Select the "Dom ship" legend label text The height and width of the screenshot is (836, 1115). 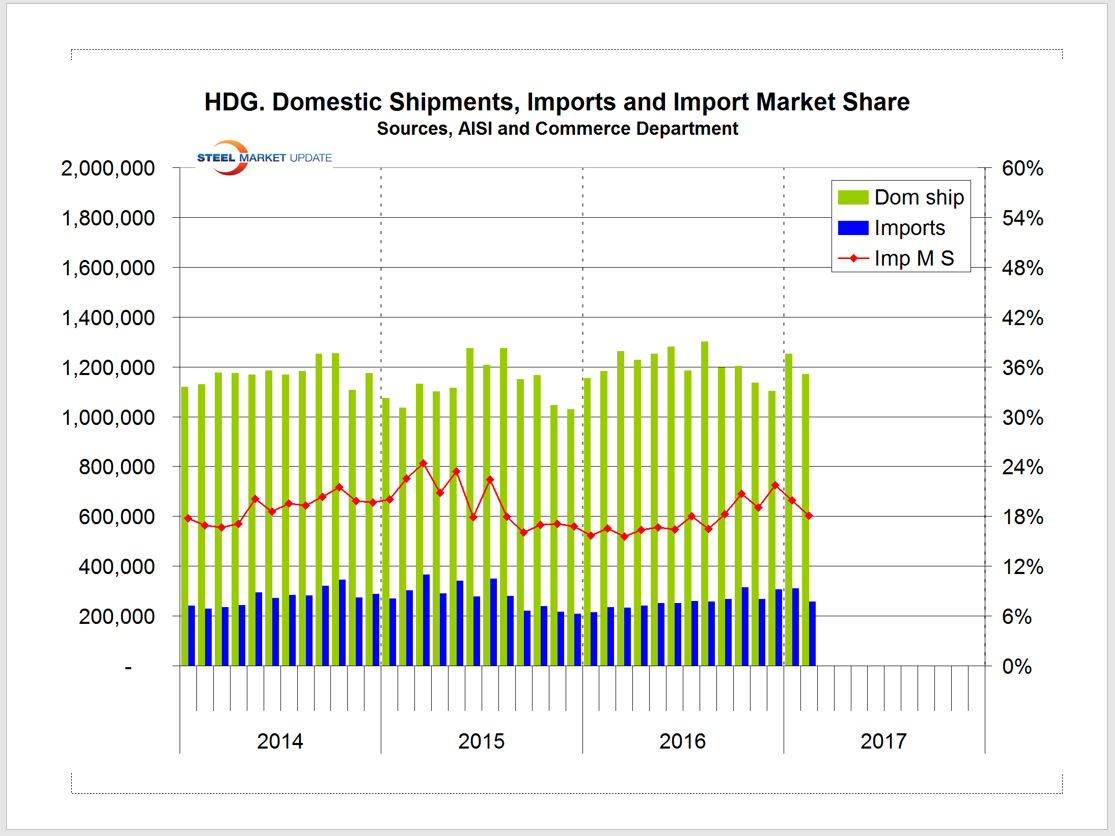tap(919, 197)
